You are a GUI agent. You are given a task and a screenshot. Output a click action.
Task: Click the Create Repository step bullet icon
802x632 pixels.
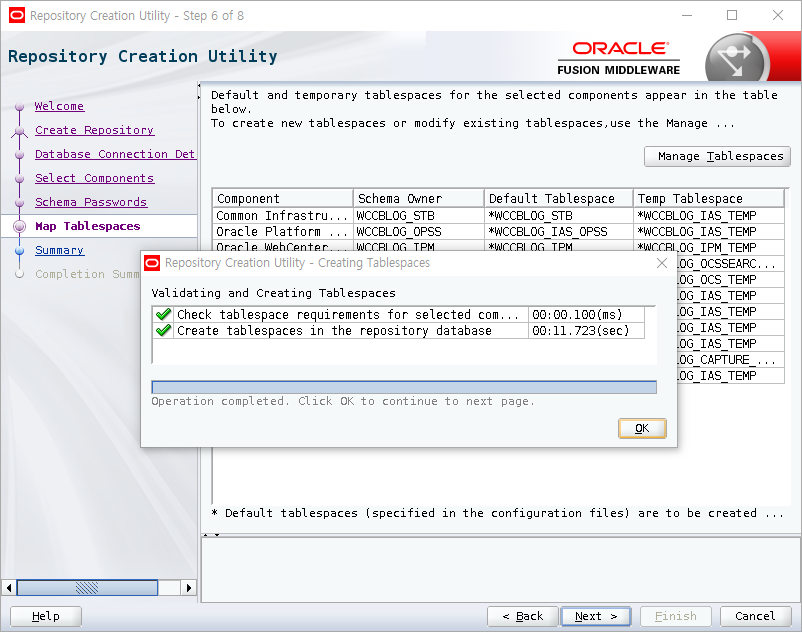click(19, 131)
